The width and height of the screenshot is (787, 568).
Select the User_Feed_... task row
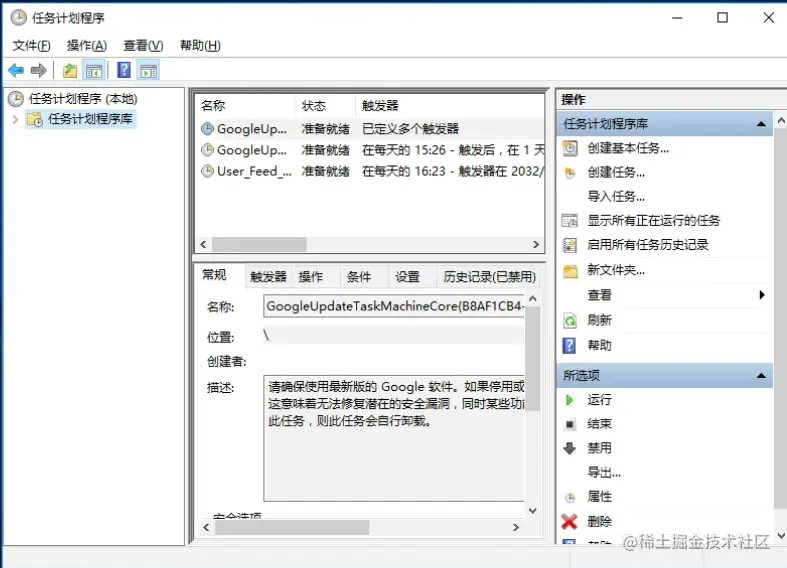370,171
